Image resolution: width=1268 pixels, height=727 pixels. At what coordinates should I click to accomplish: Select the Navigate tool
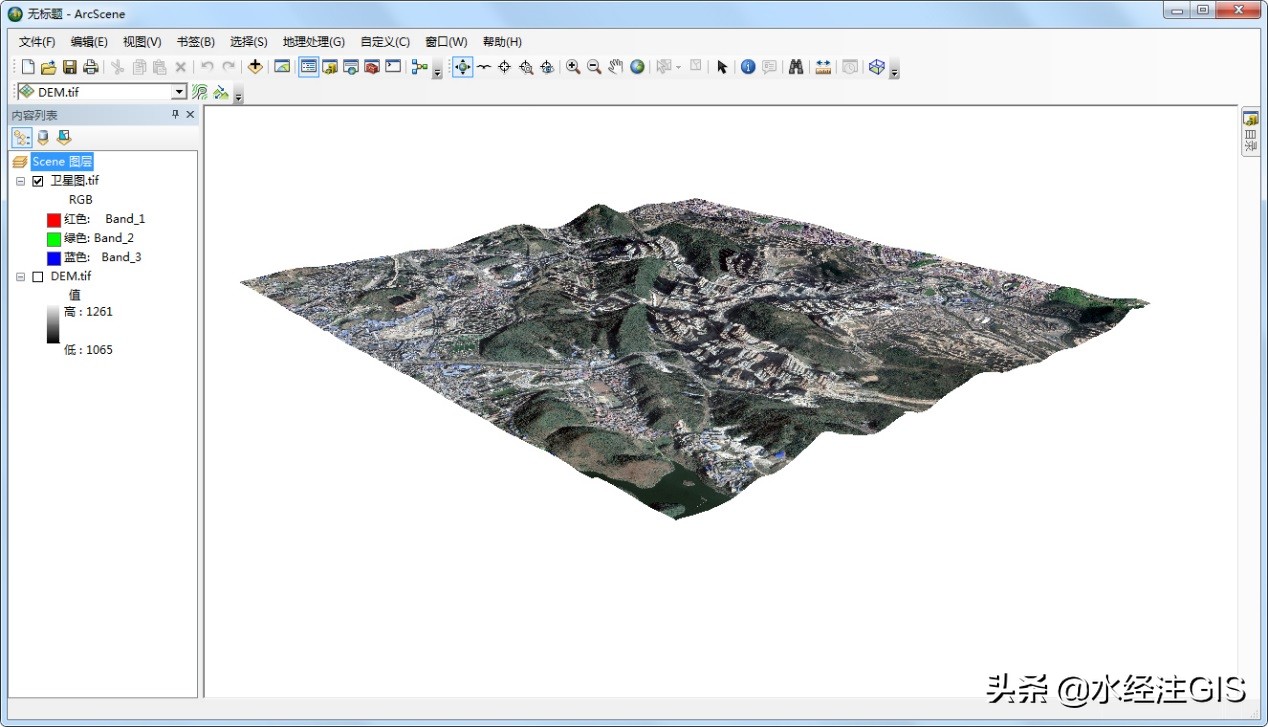pos(462,67)
